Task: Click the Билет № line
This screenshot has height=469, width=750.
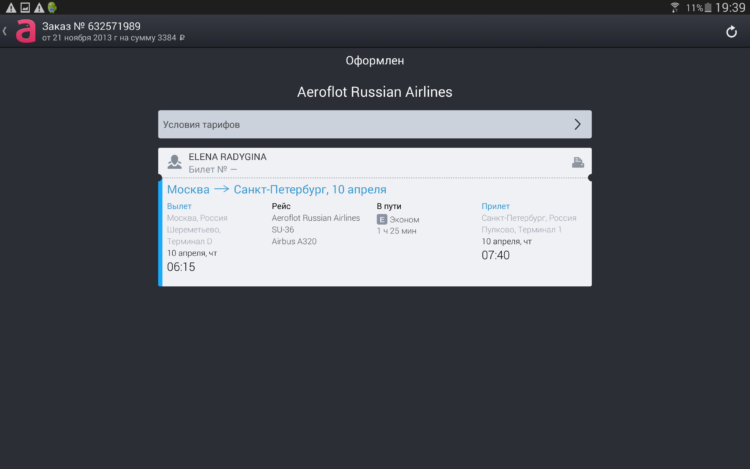Action: tap(212, 169)
